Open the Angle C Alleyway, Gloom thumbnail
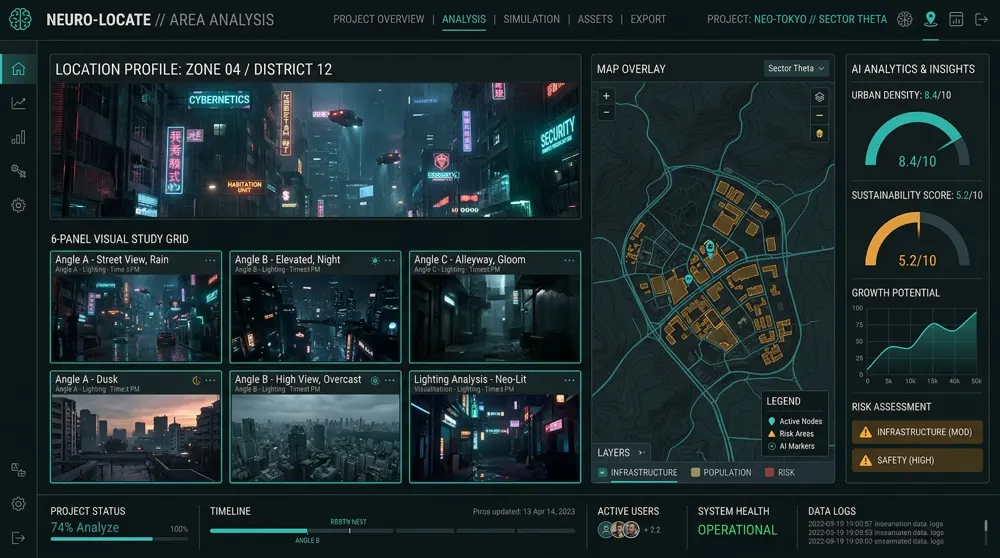1000x558 pixels. tap(495, 318)
